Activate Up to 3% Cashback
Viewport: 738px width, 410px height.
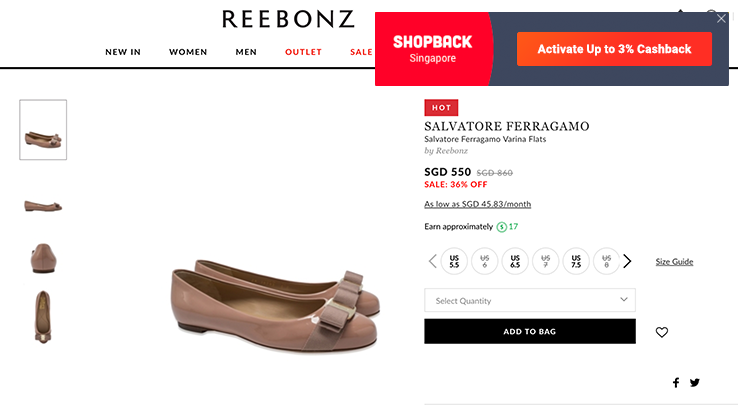pyautogui.click(x=614, y=49)
